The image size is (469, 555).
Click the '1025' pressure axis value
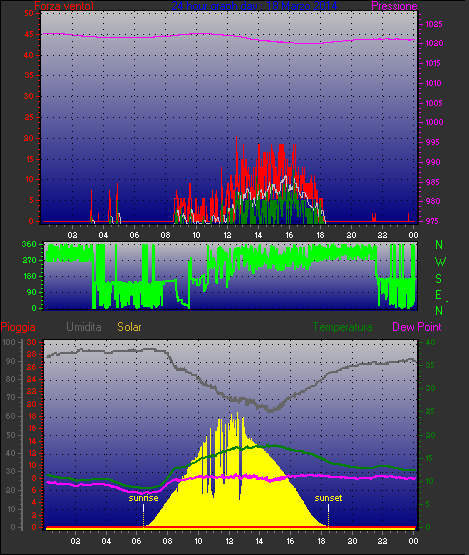[x=434, y=24]
